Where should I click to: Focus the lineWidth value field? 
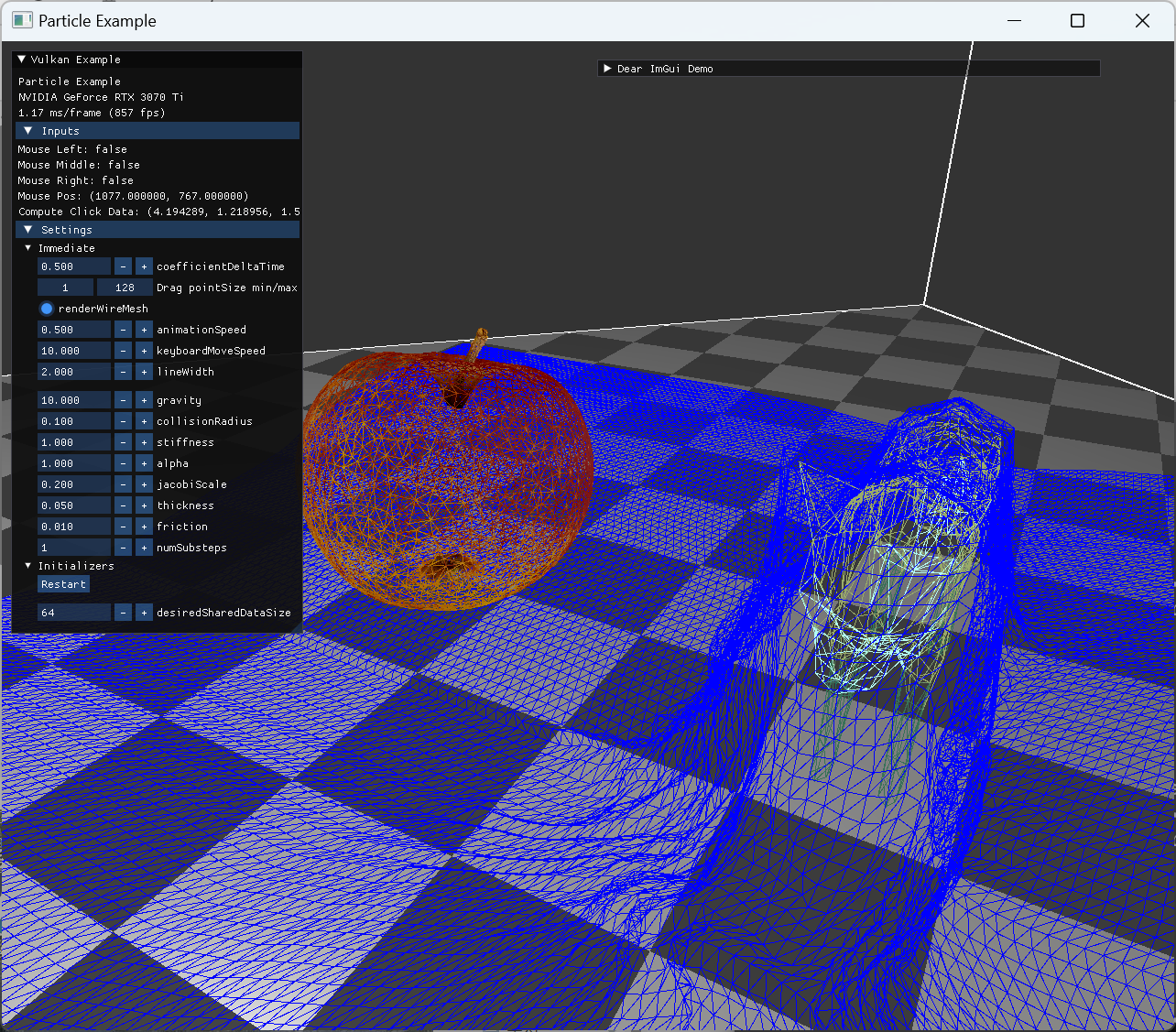click(x=74, y=372)
